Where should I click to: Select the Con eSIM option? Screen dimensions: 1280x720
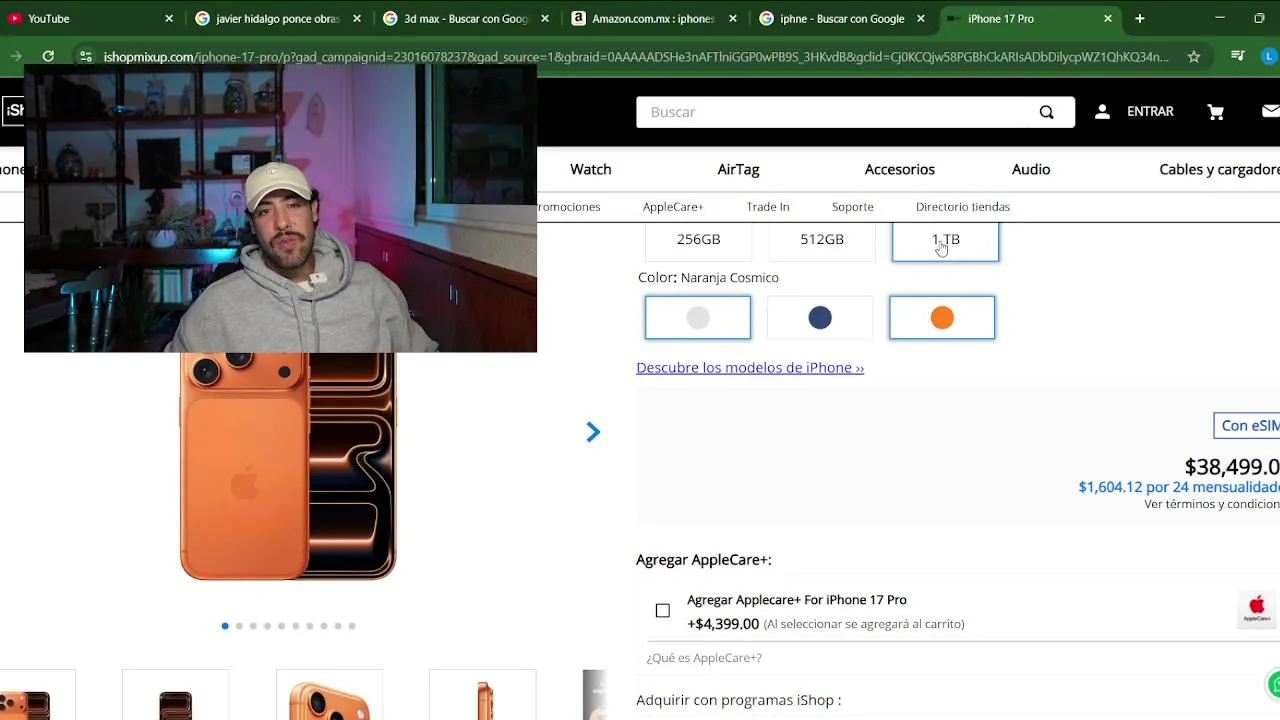click(1247, 426)
